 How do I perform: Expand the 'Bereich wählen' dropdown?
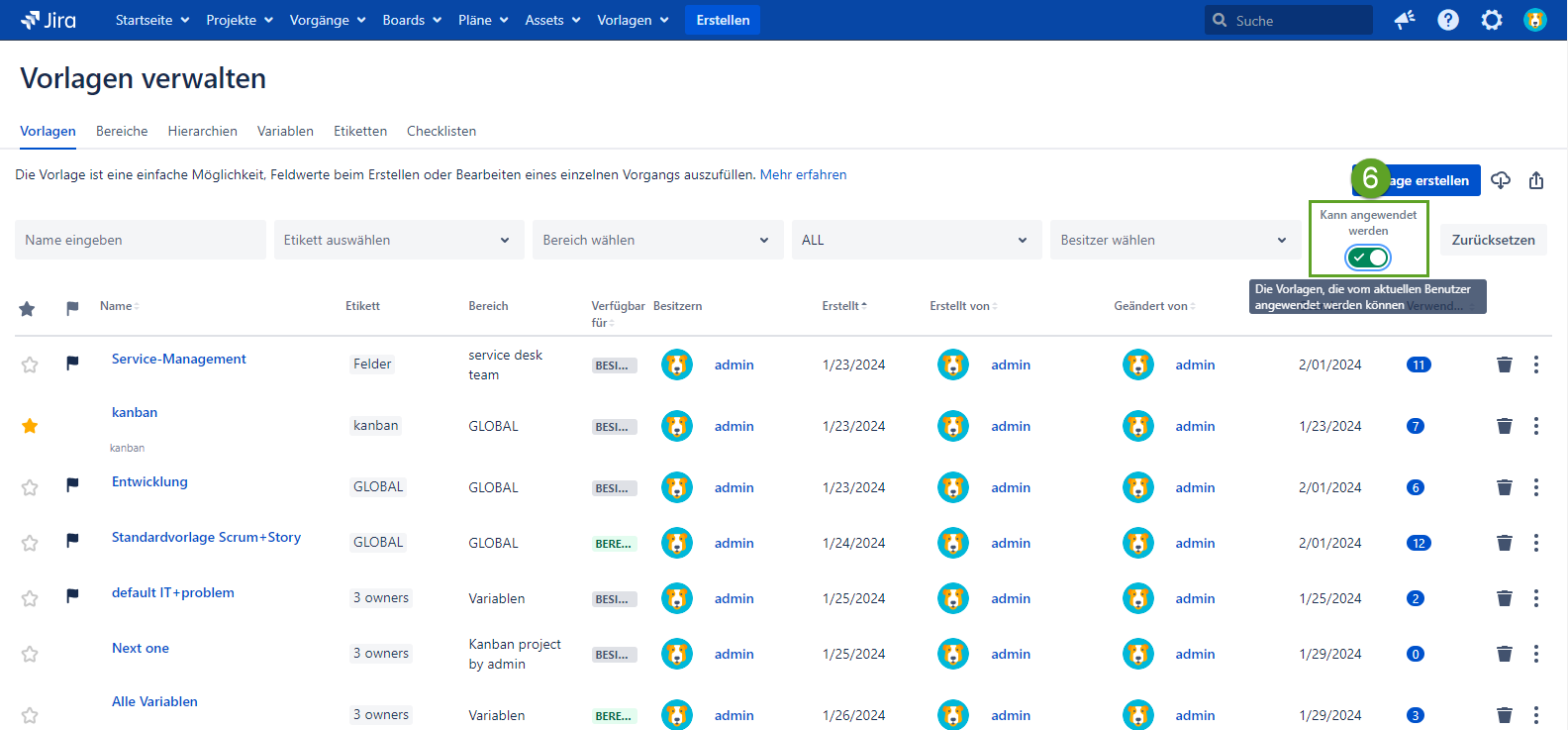tap(657, 240)
